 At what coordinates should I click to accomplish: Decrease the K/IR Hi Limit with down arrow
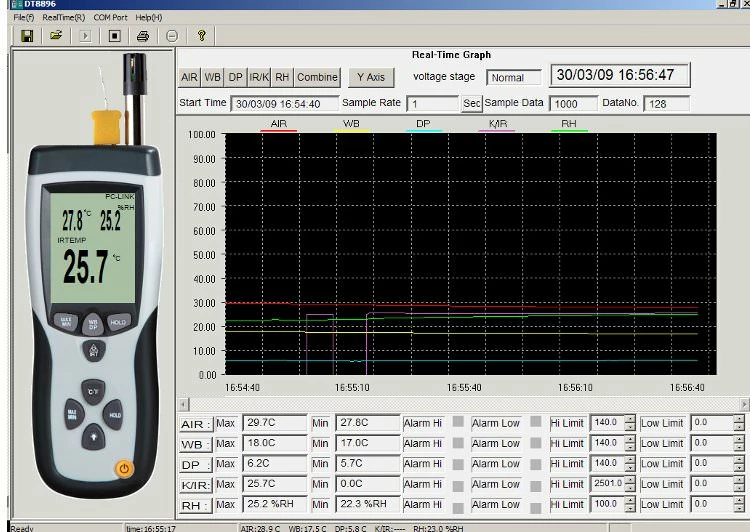pyautogui.click(x=629, y=488)
